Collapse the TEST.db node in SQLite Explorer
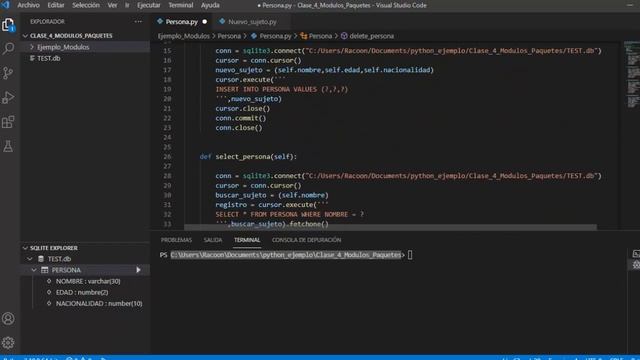 (x=30, y=259)
